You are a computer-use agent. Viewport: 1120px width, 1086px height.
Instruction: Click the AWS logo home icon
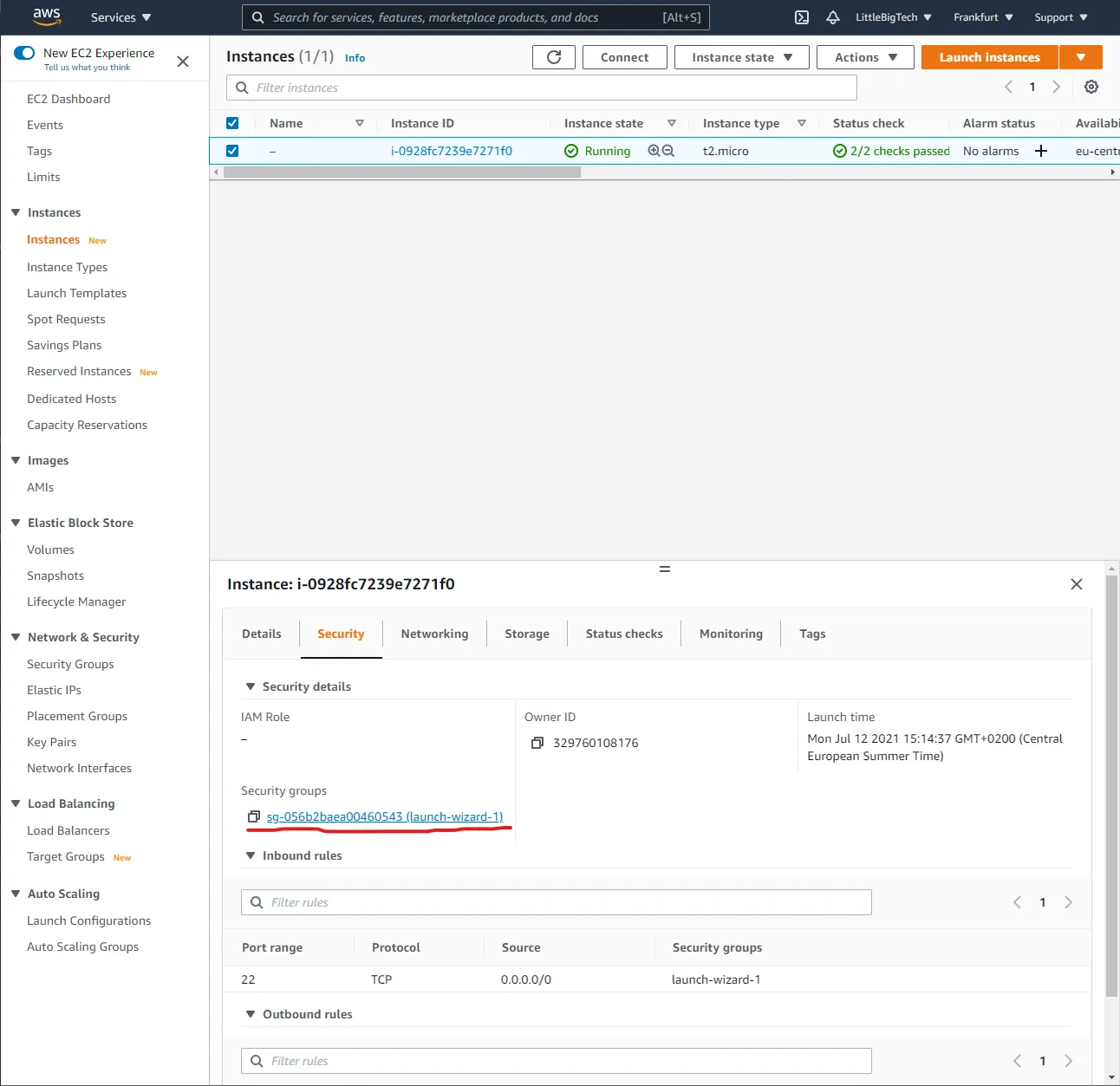tap(47, 16)
